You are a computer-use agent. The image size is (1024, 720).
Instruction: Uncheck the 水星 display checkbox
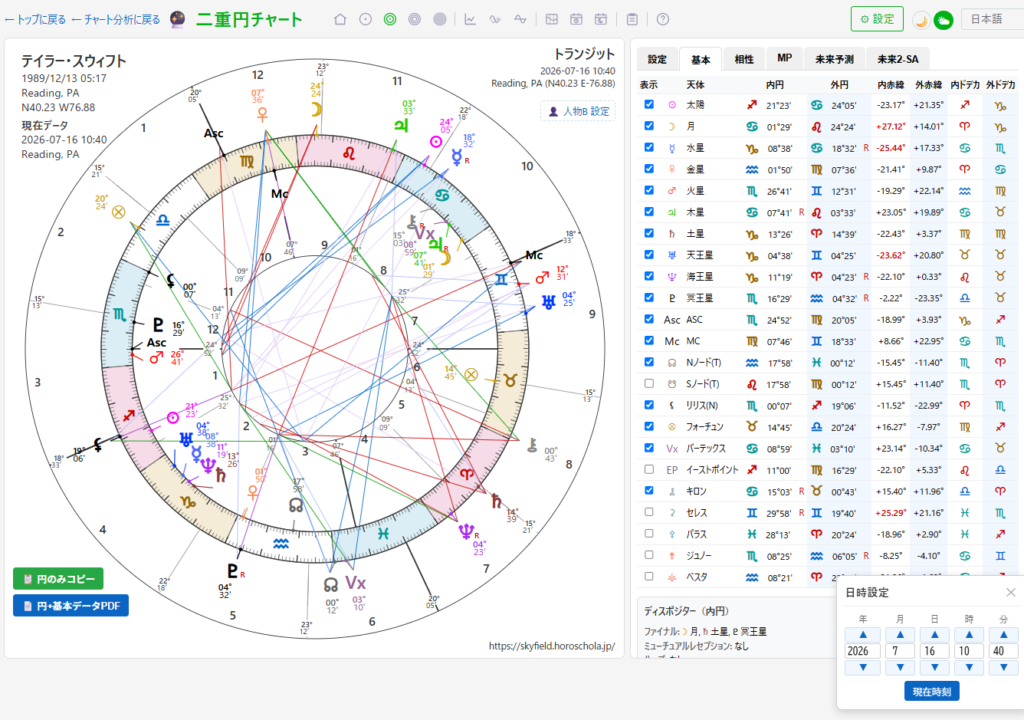(x=648, y=147)
